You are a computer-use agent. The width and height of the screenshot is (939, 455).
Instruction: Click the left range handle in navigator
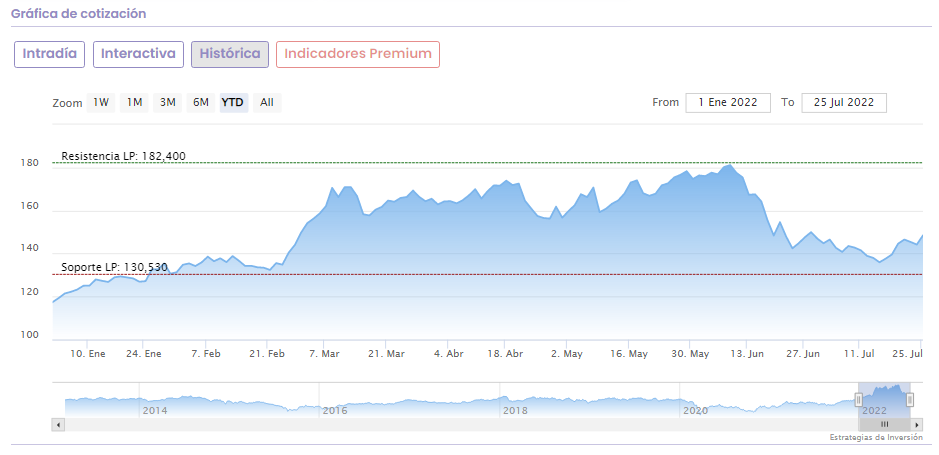[858, 400]
